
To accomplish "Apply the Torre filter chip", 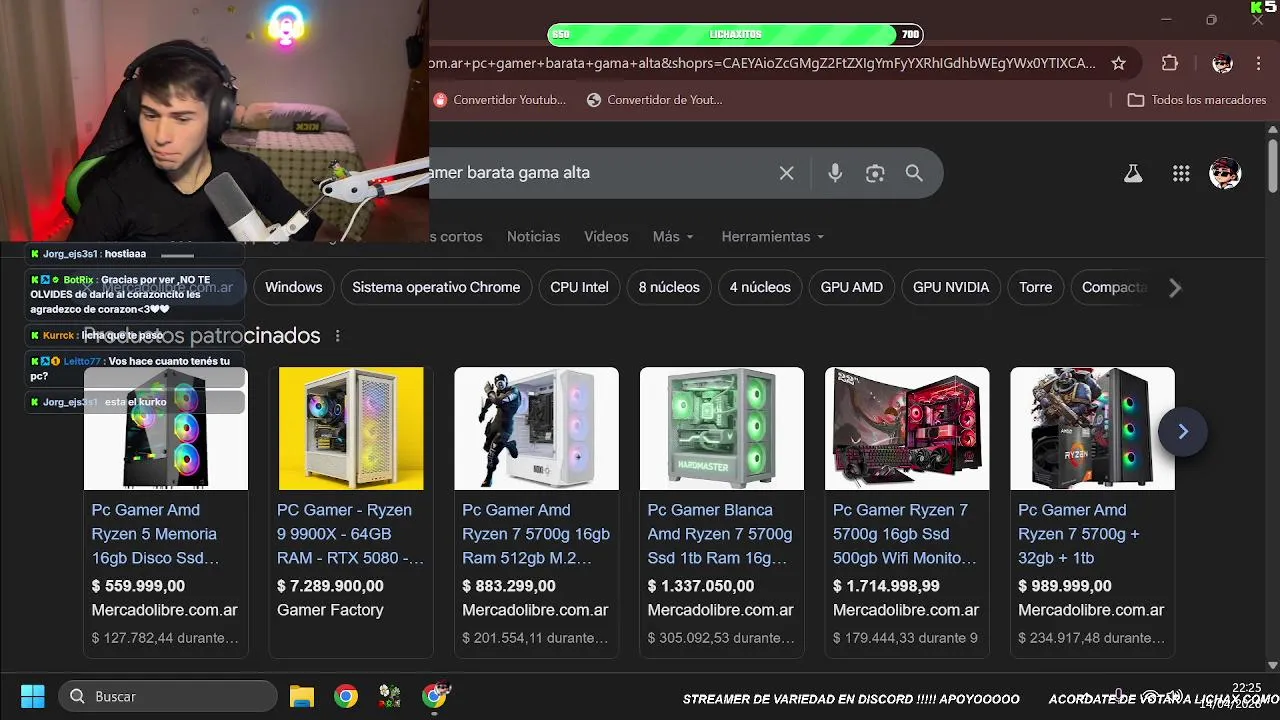I will [x=1035, y=287].
